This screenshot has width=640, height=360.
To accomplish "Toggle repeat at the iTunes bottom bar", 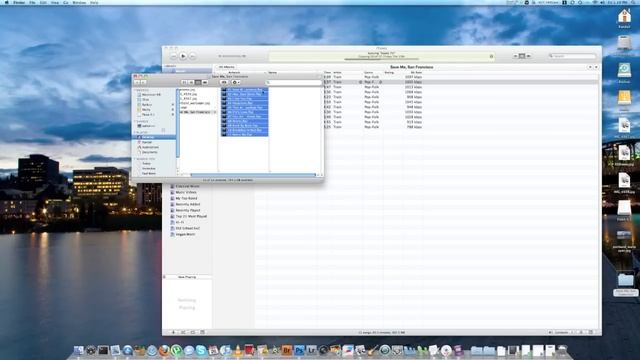I will 193,332.
